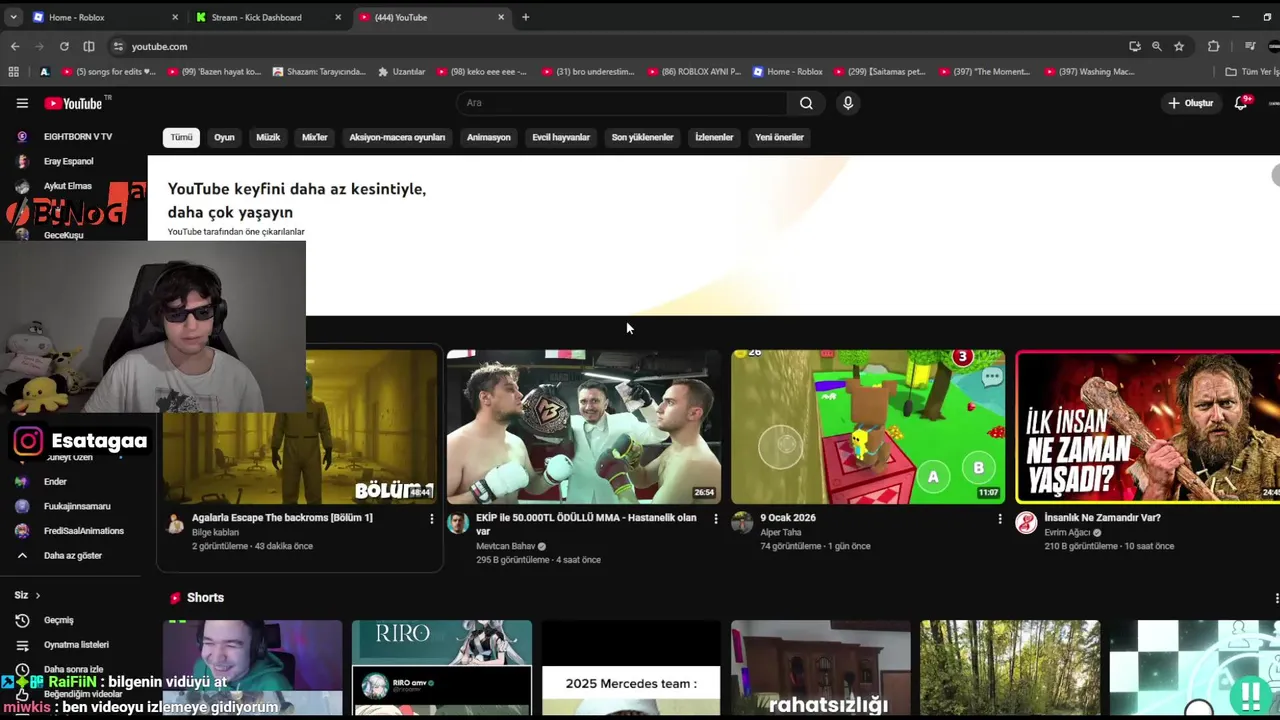Play the MMA ödüllü video thumbnail
Screen dimensions: 1280x720
pos(584,426)
